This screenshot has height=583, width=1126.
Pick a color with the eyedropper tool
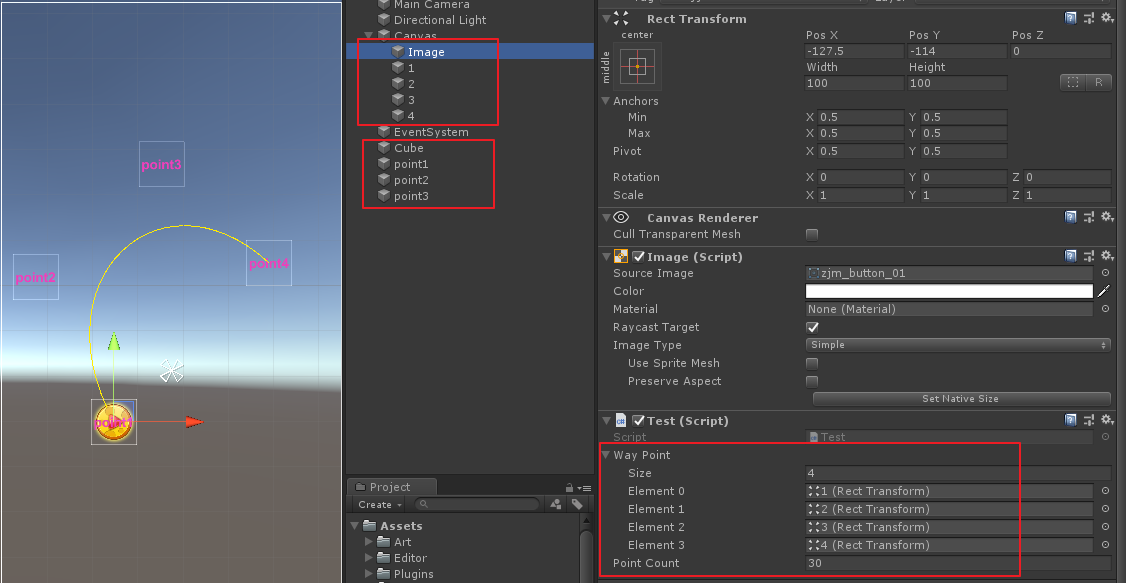coord(1105,290)
